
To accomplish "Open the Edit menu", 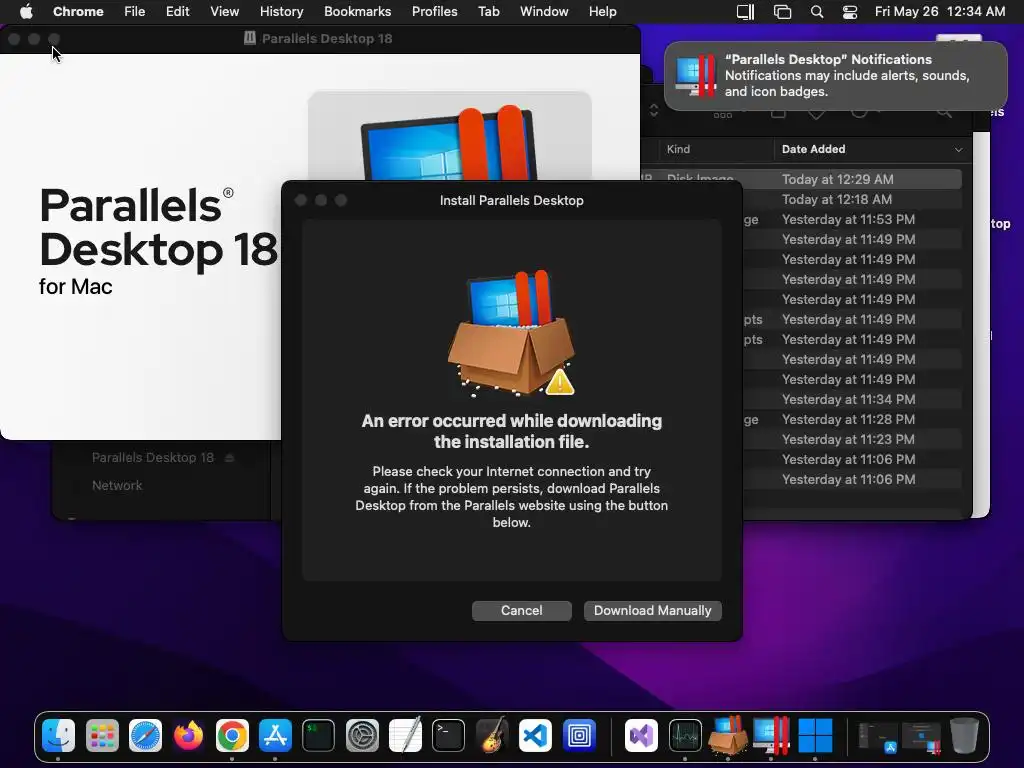I will 177,11.
